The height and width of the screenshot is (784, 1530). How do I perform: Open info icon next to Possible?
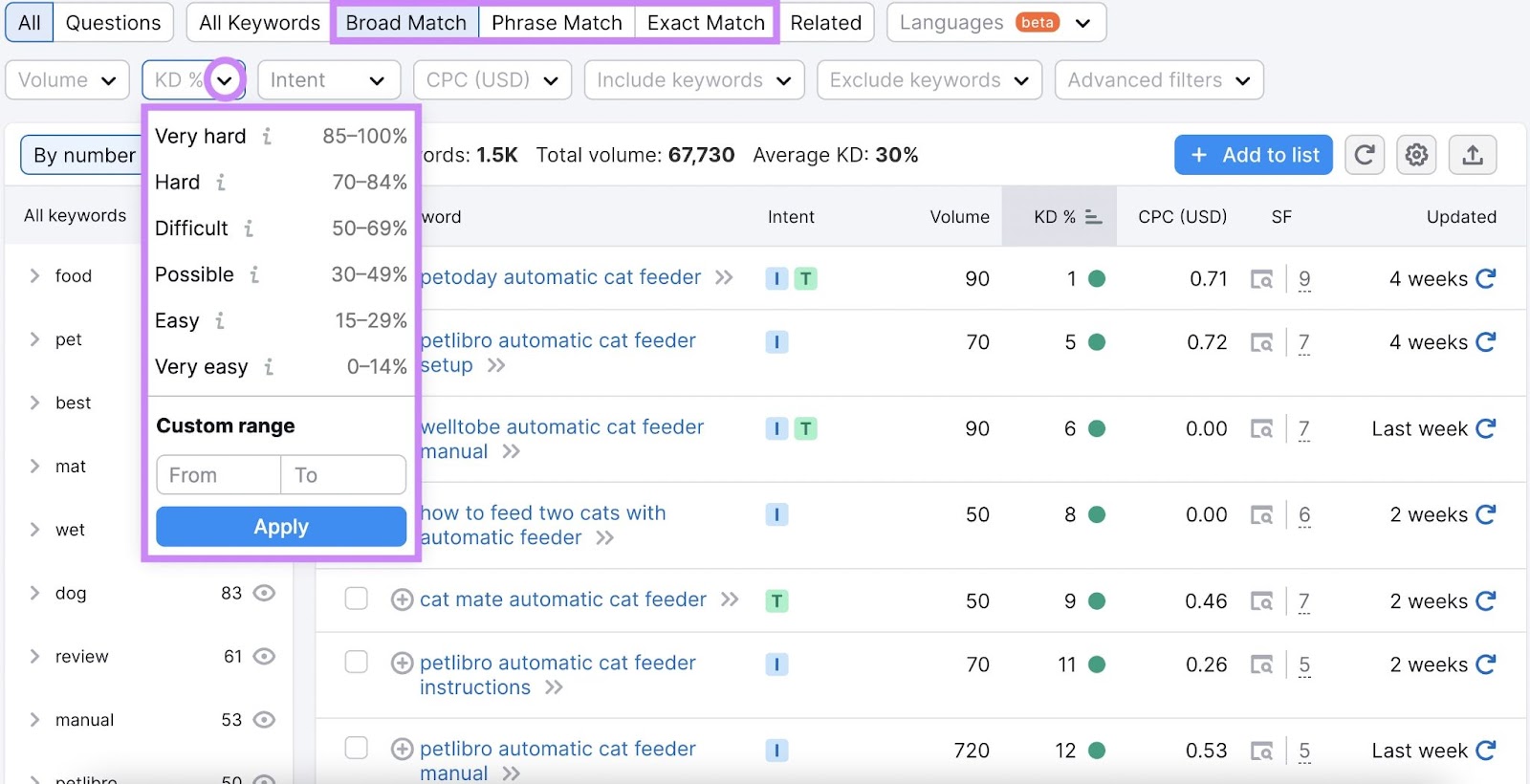254,275
